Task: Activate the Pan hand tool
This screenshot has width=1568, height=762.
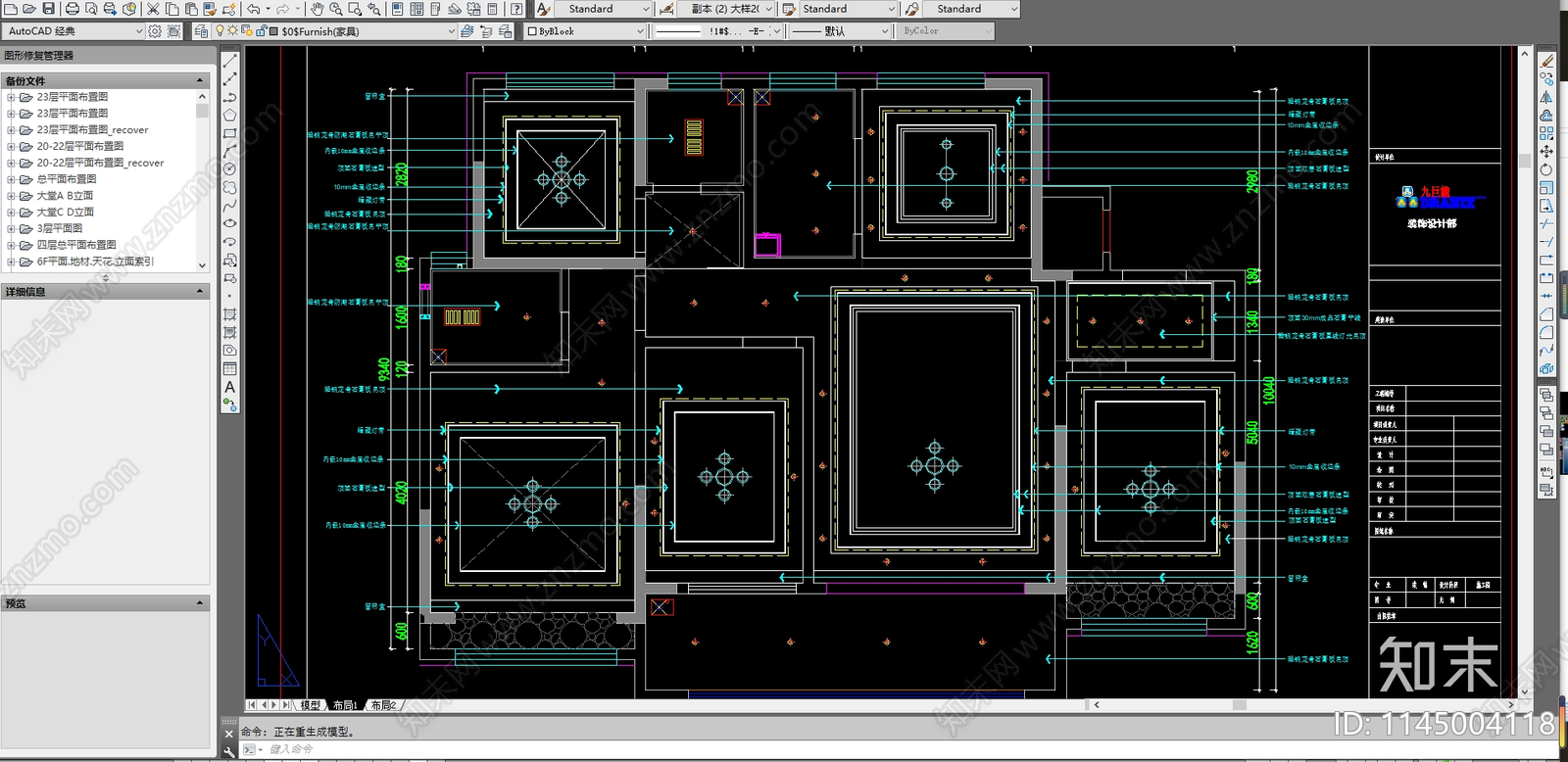Action: click(x=317, y=9)
